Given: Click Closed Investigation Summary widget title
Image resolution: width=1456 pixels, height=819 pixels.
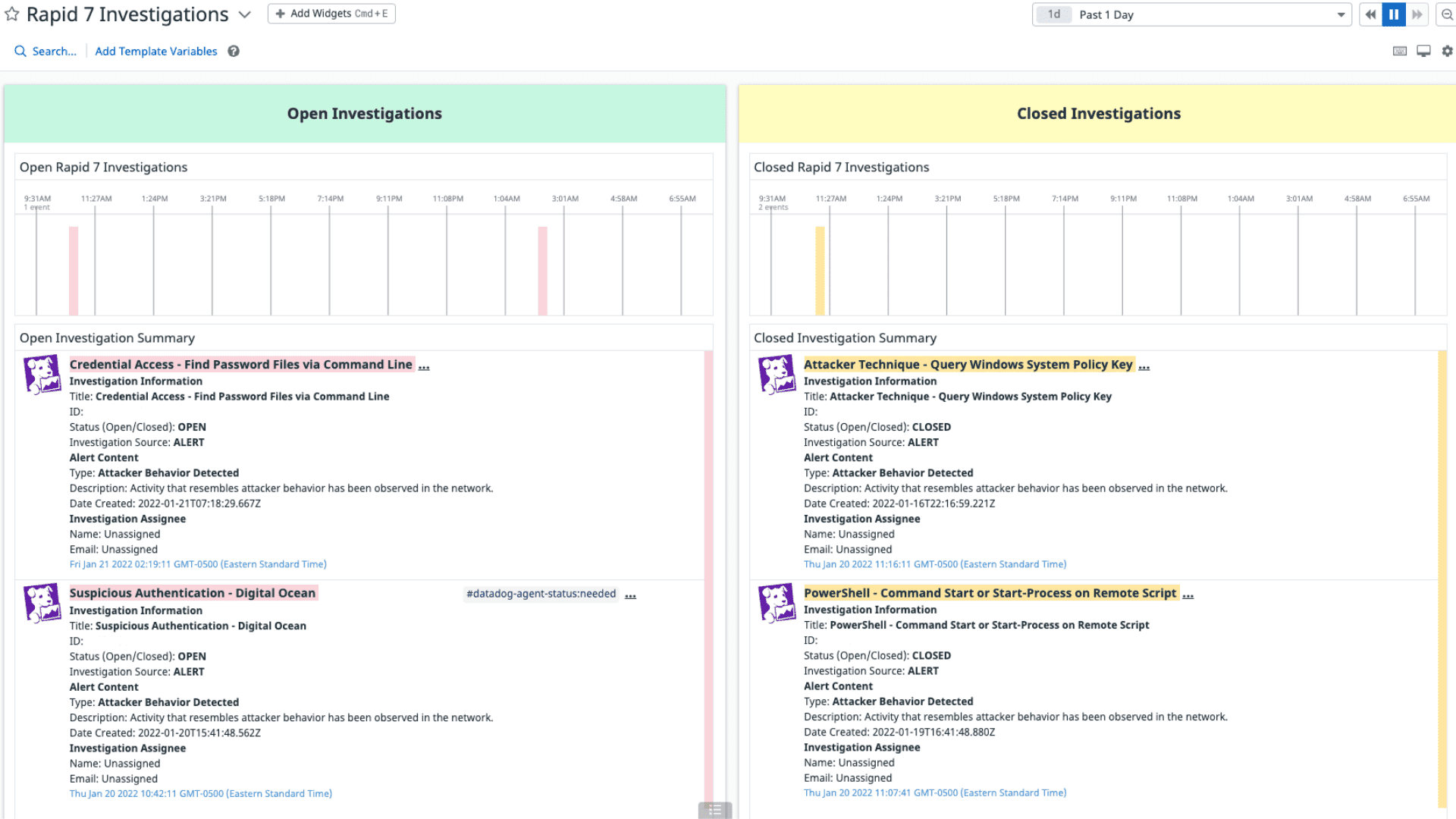Looking at the screenshot, I should (845, 338).
